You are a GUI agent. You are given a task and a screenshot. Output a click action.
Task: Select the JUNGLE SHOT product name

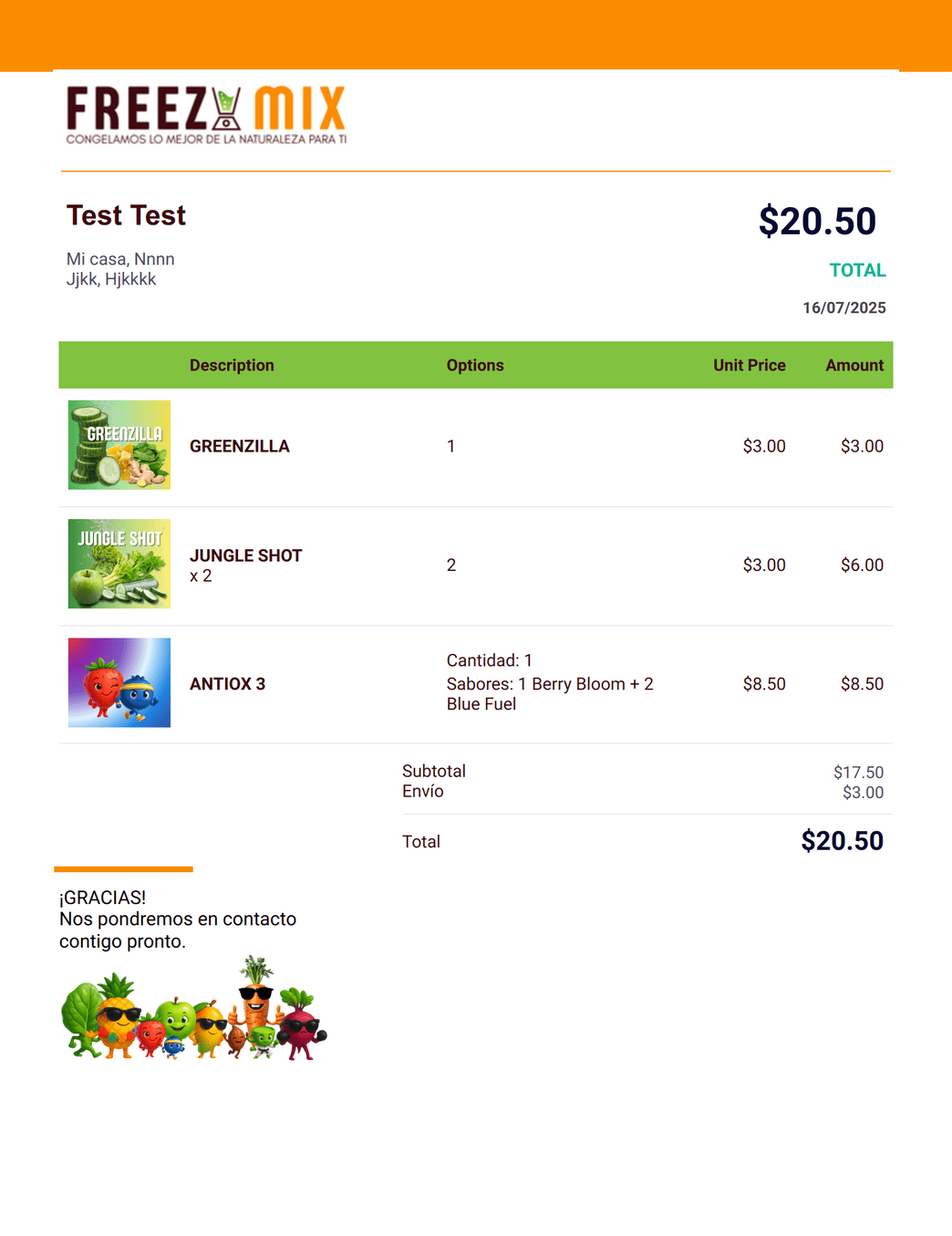246,556
